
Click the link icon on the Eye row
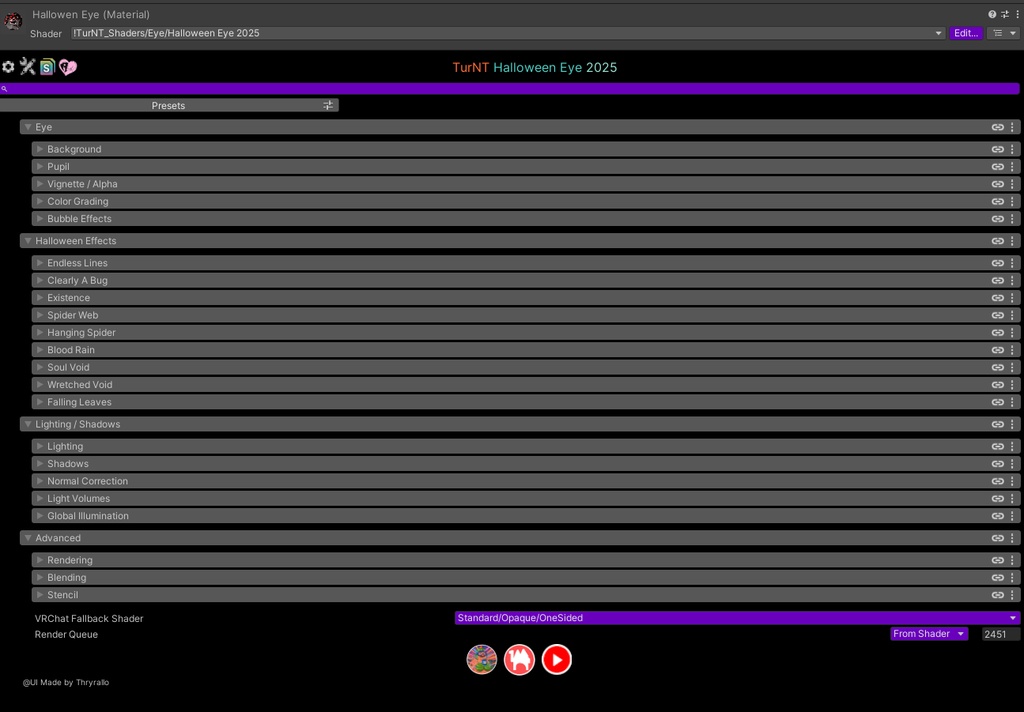pyautogui.click(x=998, y=127)
